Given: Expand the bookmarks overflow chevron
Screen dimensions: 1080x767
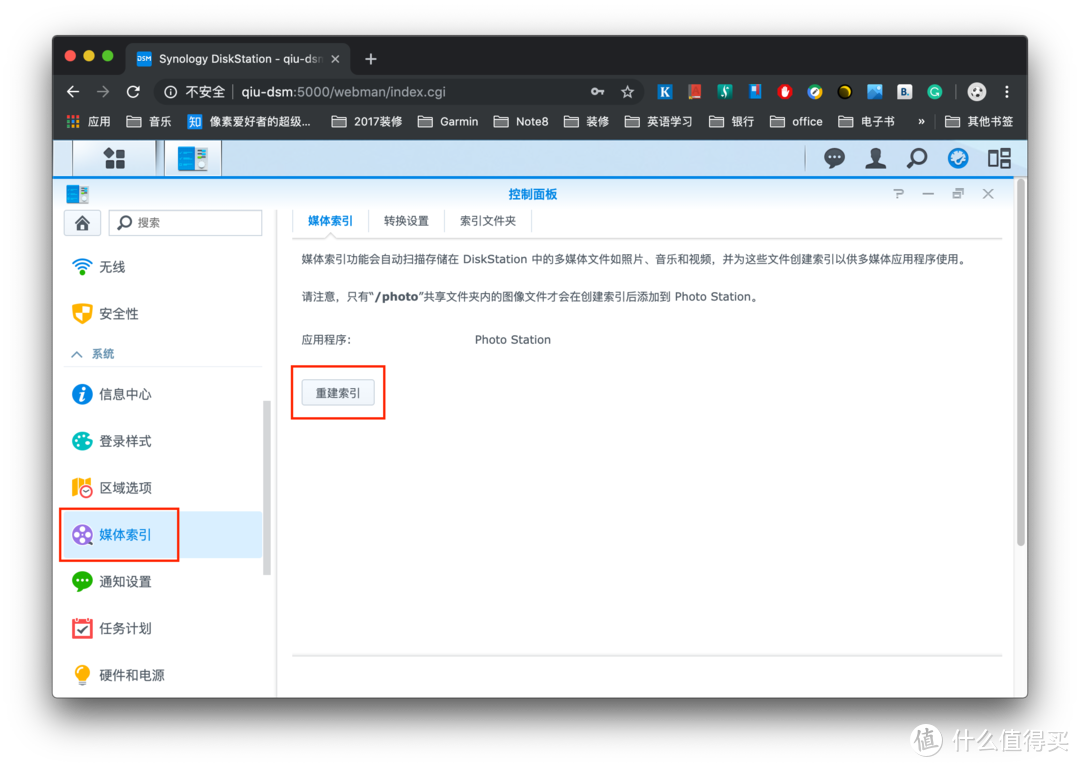Looking at the screenshot, I should [x=921, y=121].
